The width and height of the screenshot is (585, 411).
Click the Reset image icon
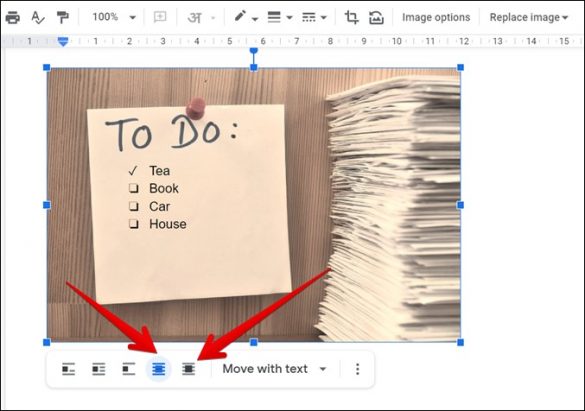[x=376, y=17]
